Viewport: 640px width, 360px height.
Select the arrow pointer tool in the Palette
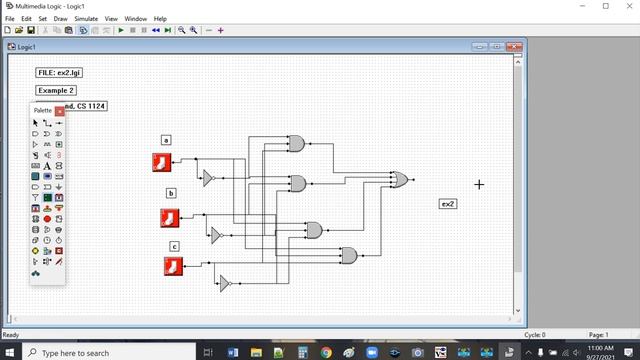click(36, 123)
